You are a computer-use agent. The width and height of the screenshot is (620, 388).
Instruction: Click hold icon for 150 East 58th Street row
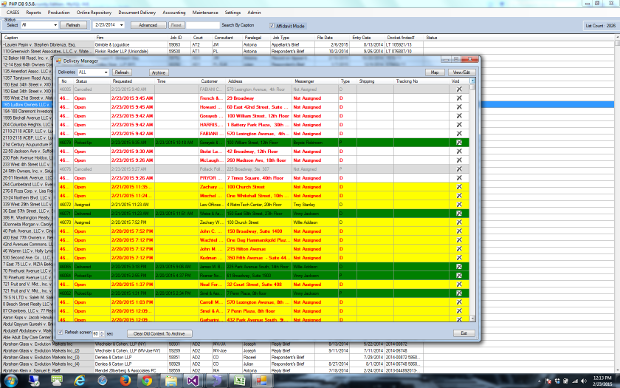tap(459, 213)
